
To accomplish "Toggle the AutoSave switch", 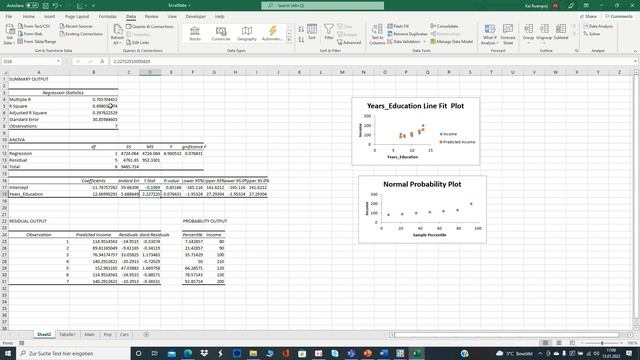I will (x=32, y=6).
